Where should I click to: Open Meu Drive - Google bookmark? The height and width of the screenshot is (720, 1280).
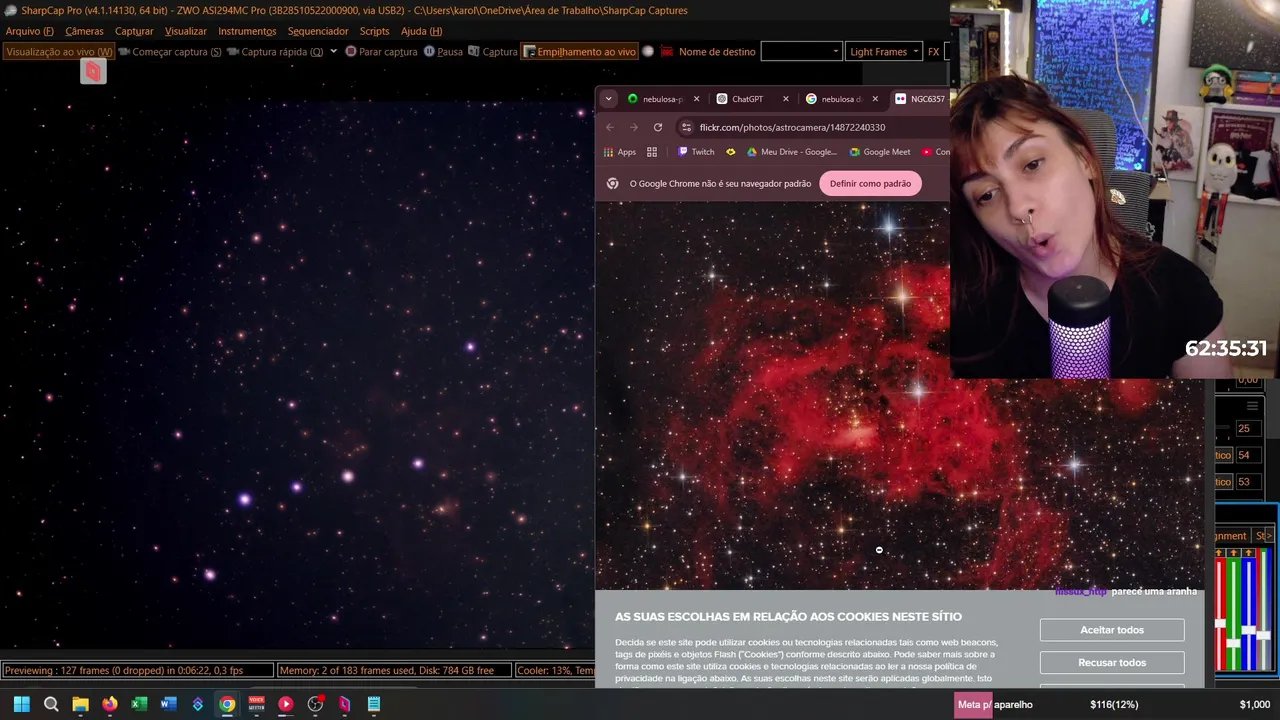tap(792, 152)
